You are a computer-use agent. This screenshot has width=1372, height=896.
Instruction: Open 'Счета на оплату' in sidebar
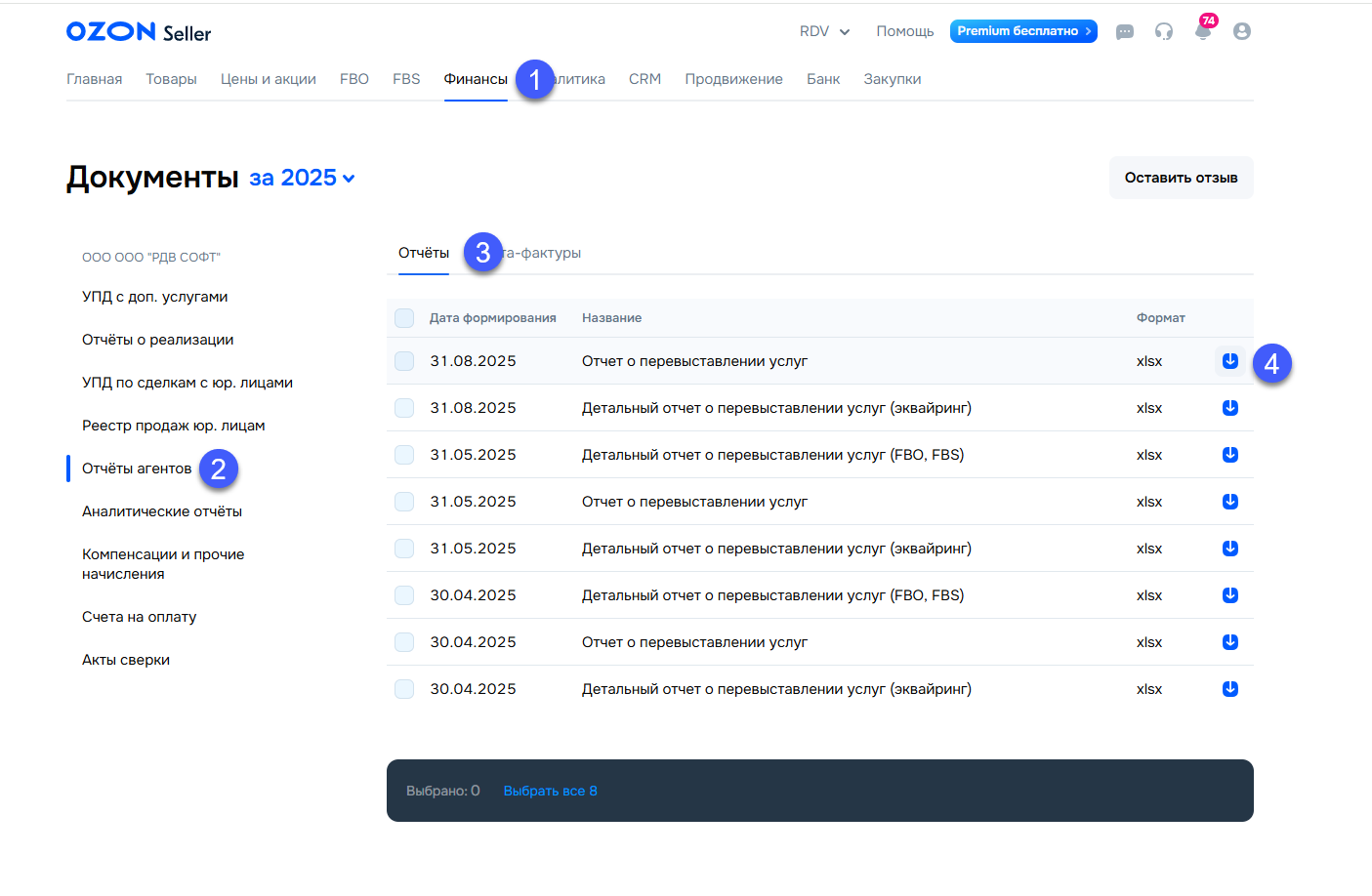(140, 617)
